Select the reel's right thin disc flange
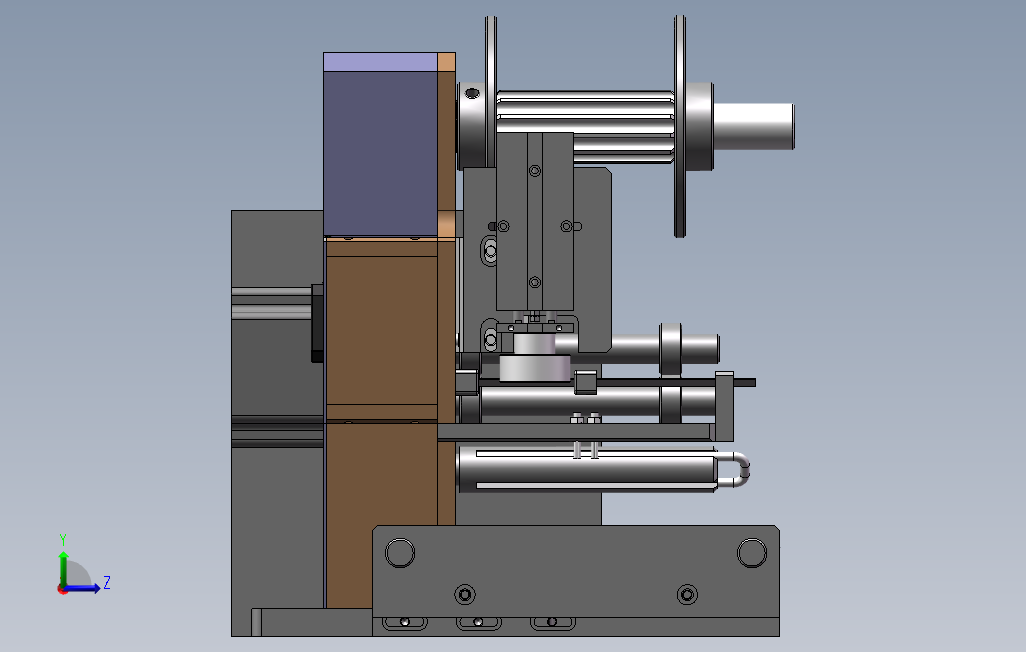 click(680, 126)
